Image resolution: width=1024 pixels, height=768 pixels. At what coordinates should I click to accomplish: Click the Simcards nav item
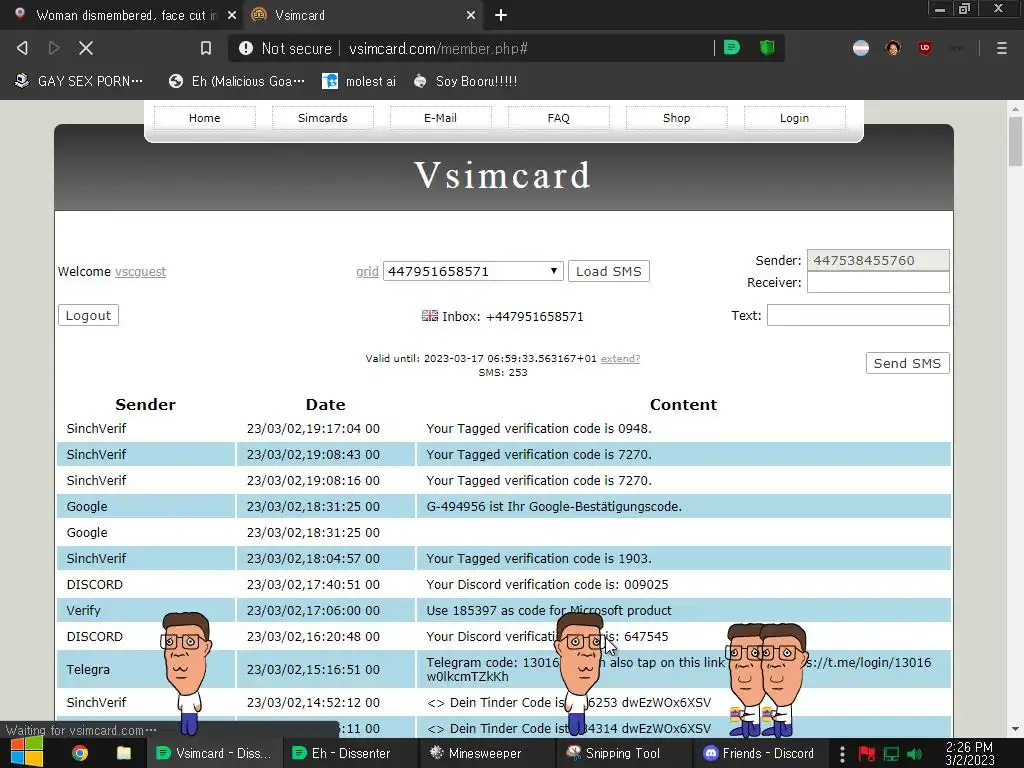(x=323, y=118)
